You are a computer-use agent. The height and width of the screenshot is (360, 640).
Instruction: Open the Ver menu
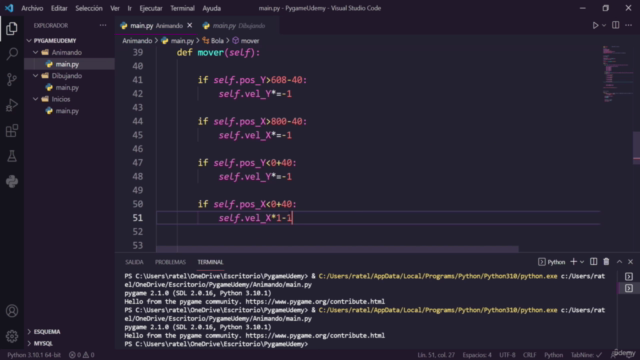pyautogui.click(x=115, y=8)
